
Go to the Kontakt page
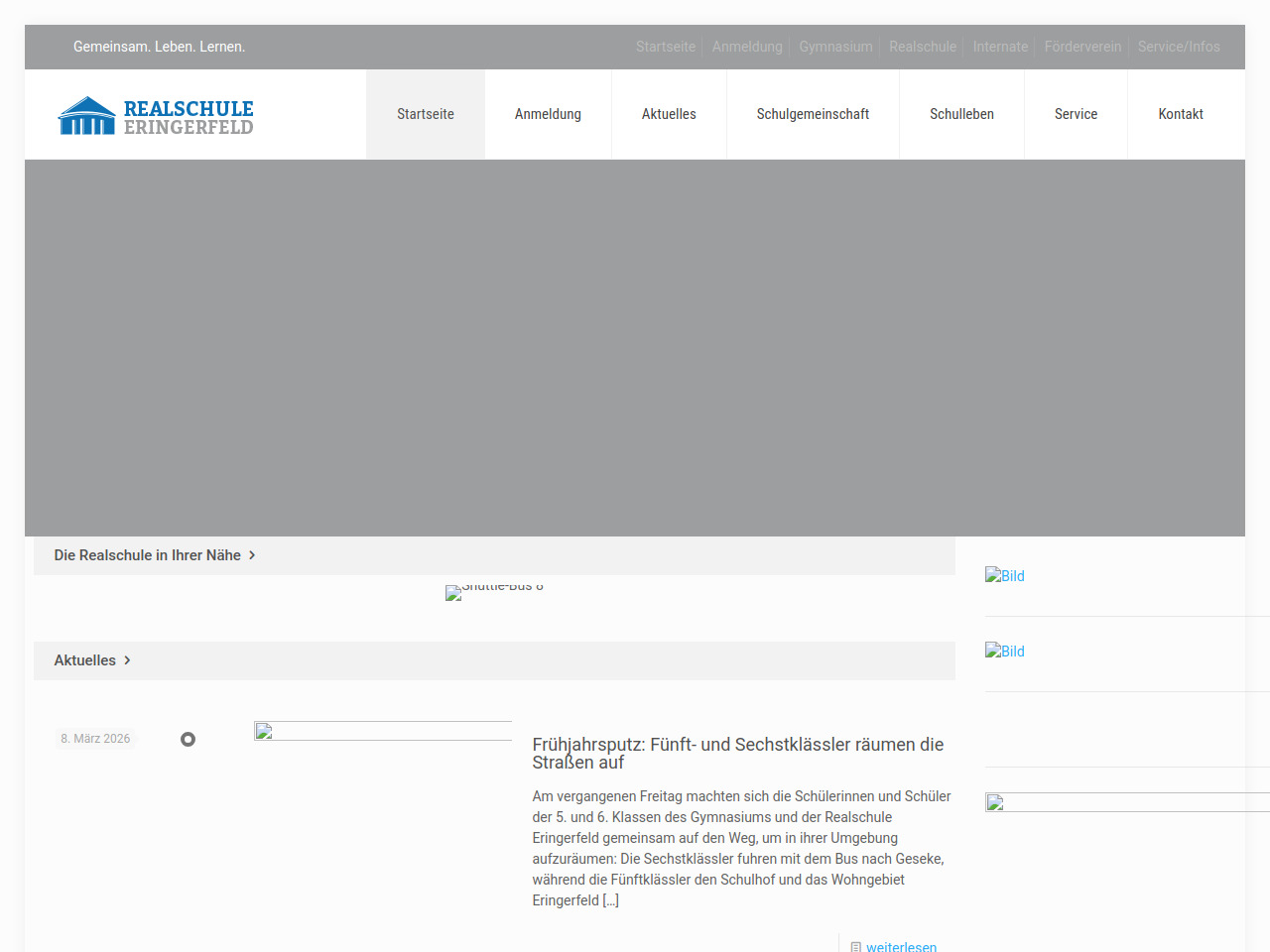1181,114
